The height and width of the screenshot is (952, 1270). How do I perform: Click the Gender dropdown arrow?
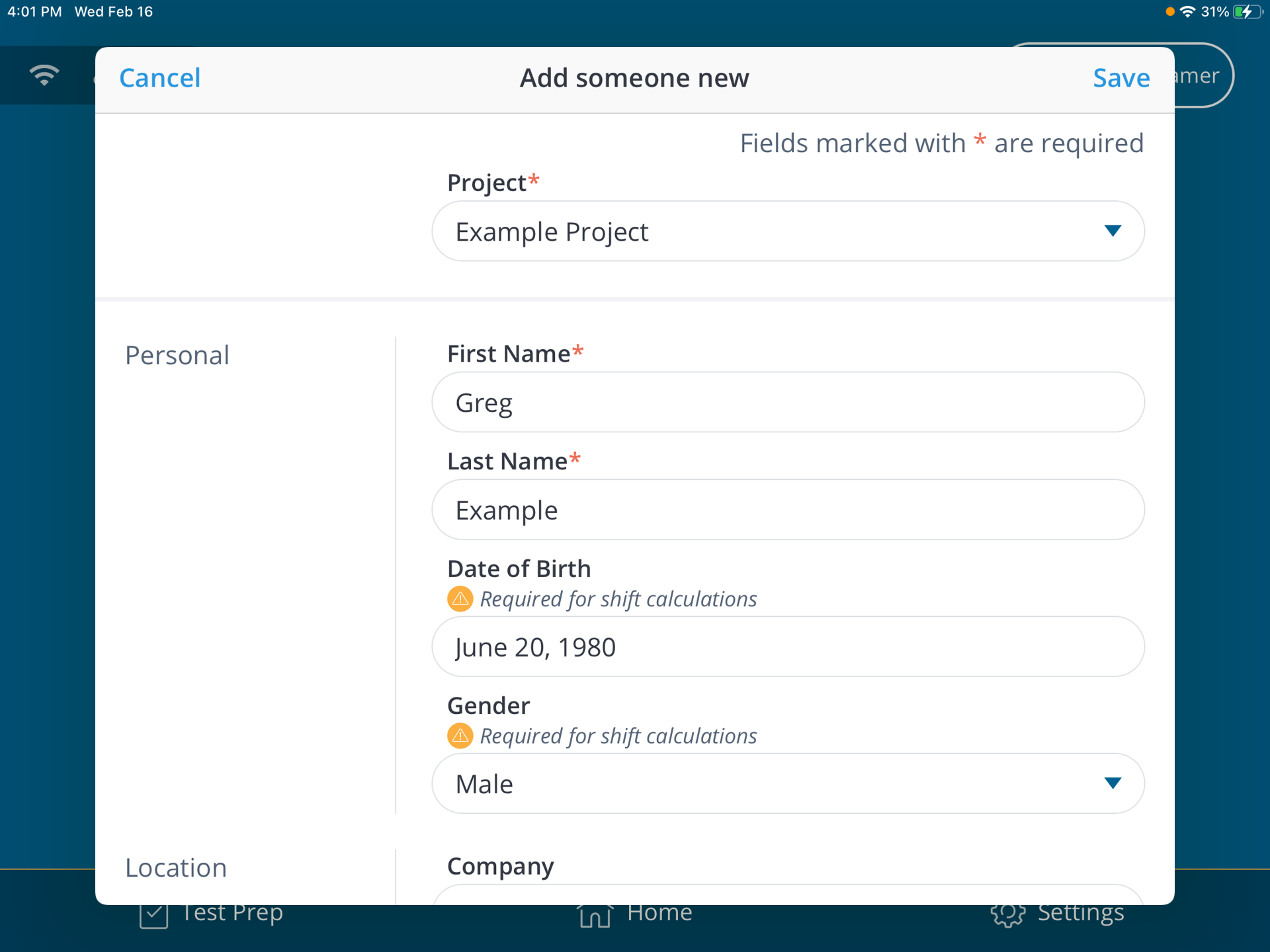coord(1113,783)
